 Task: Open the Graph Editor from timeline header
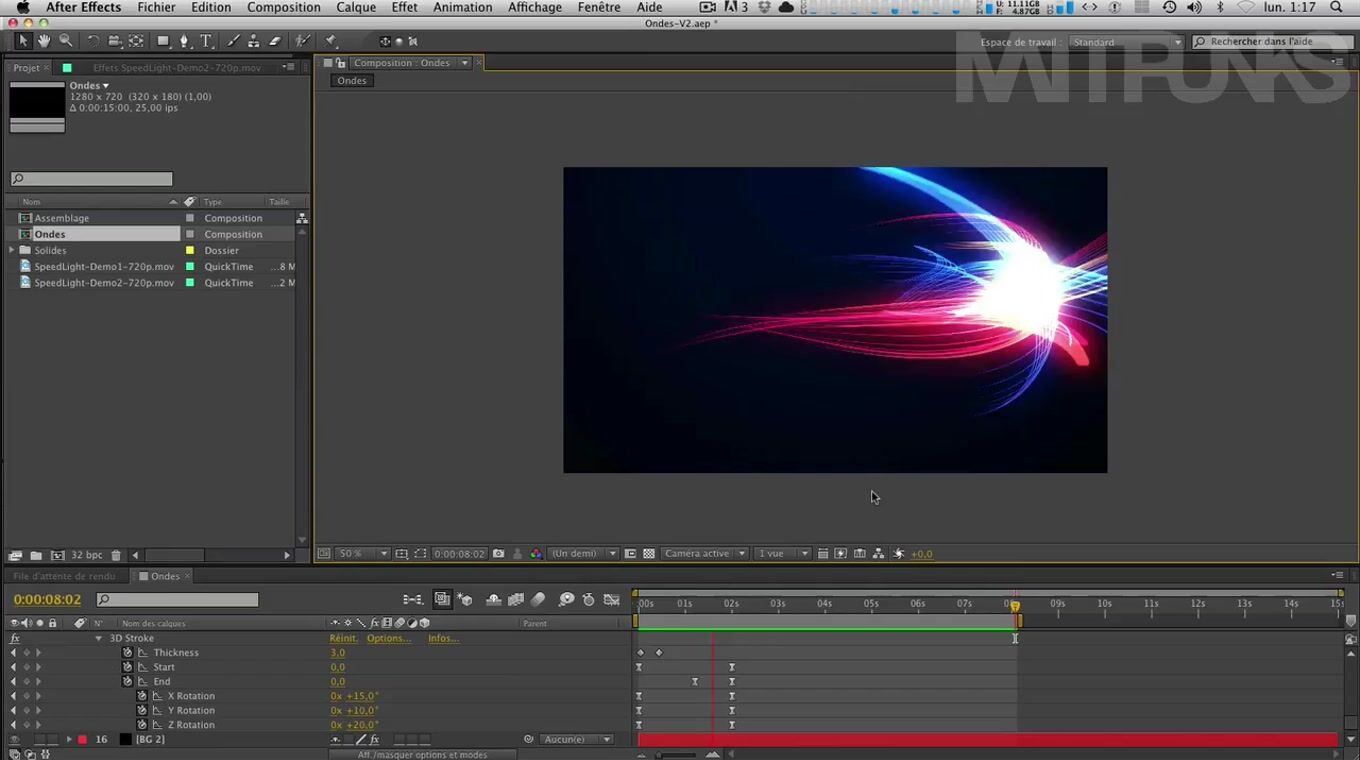612,600
